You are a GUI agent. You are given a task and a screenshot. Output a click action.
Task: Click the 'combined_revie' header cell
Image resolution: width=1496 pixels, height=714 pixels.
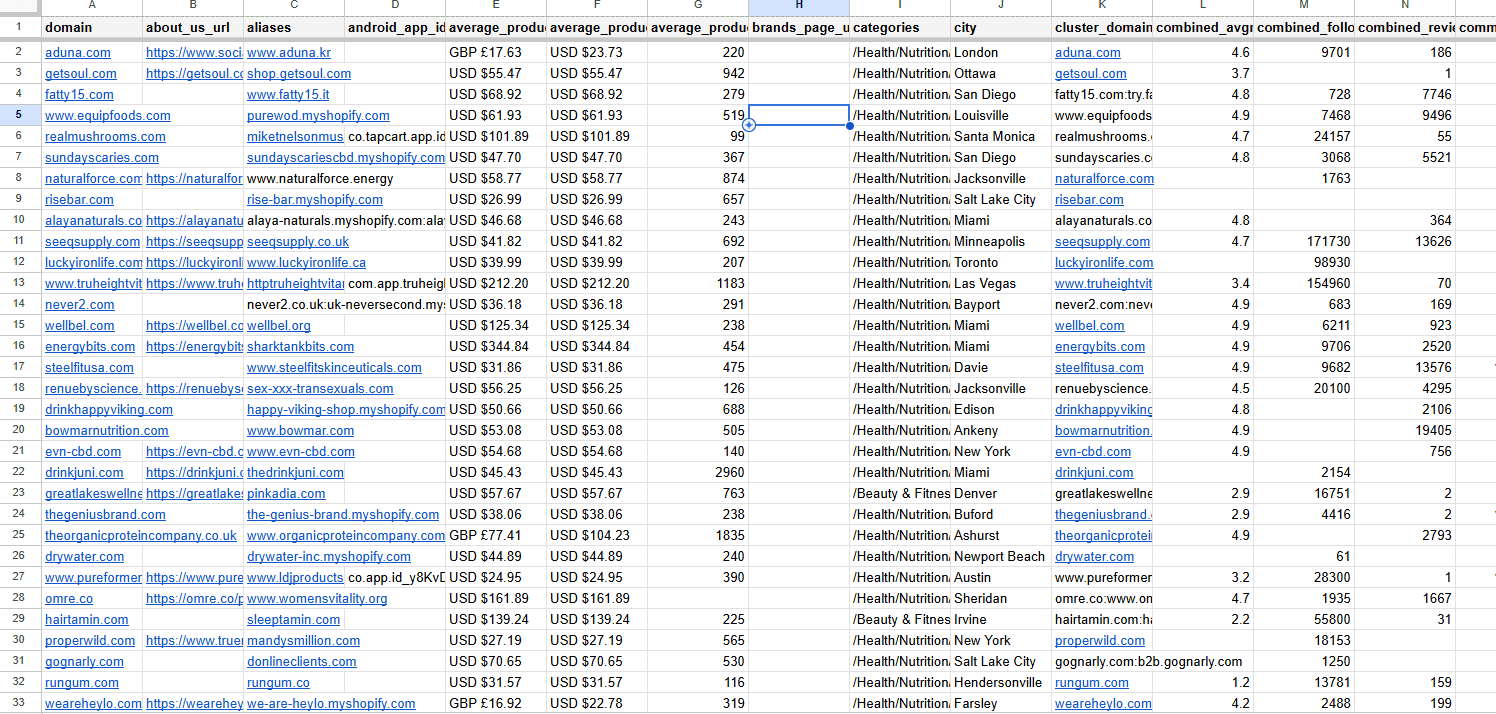click(1405, 28)
